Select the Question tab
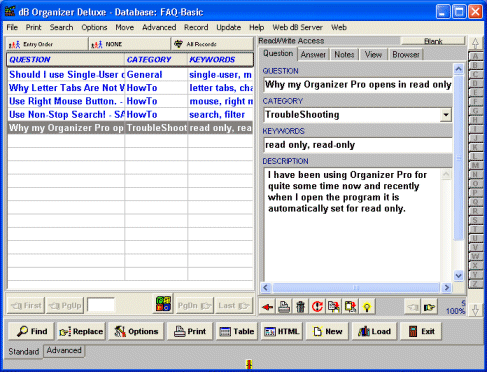 278,53
